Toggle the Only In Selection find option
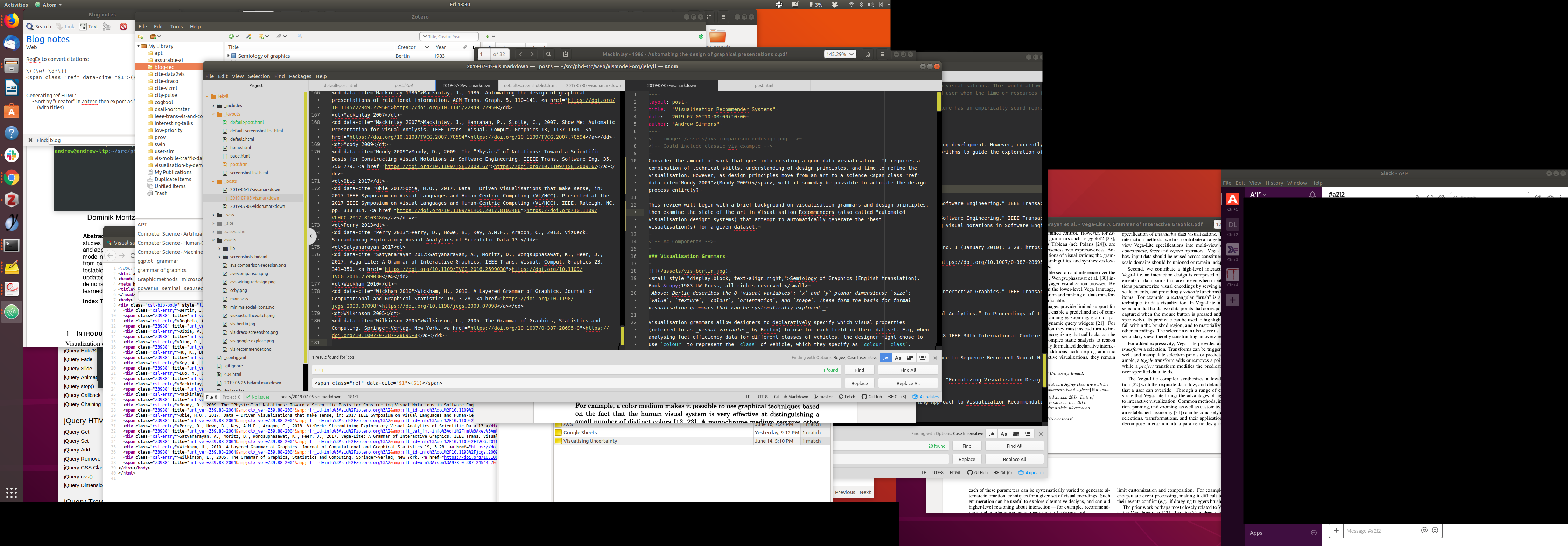The height and width of the screenshot is (546, 1568). (910, 358)
